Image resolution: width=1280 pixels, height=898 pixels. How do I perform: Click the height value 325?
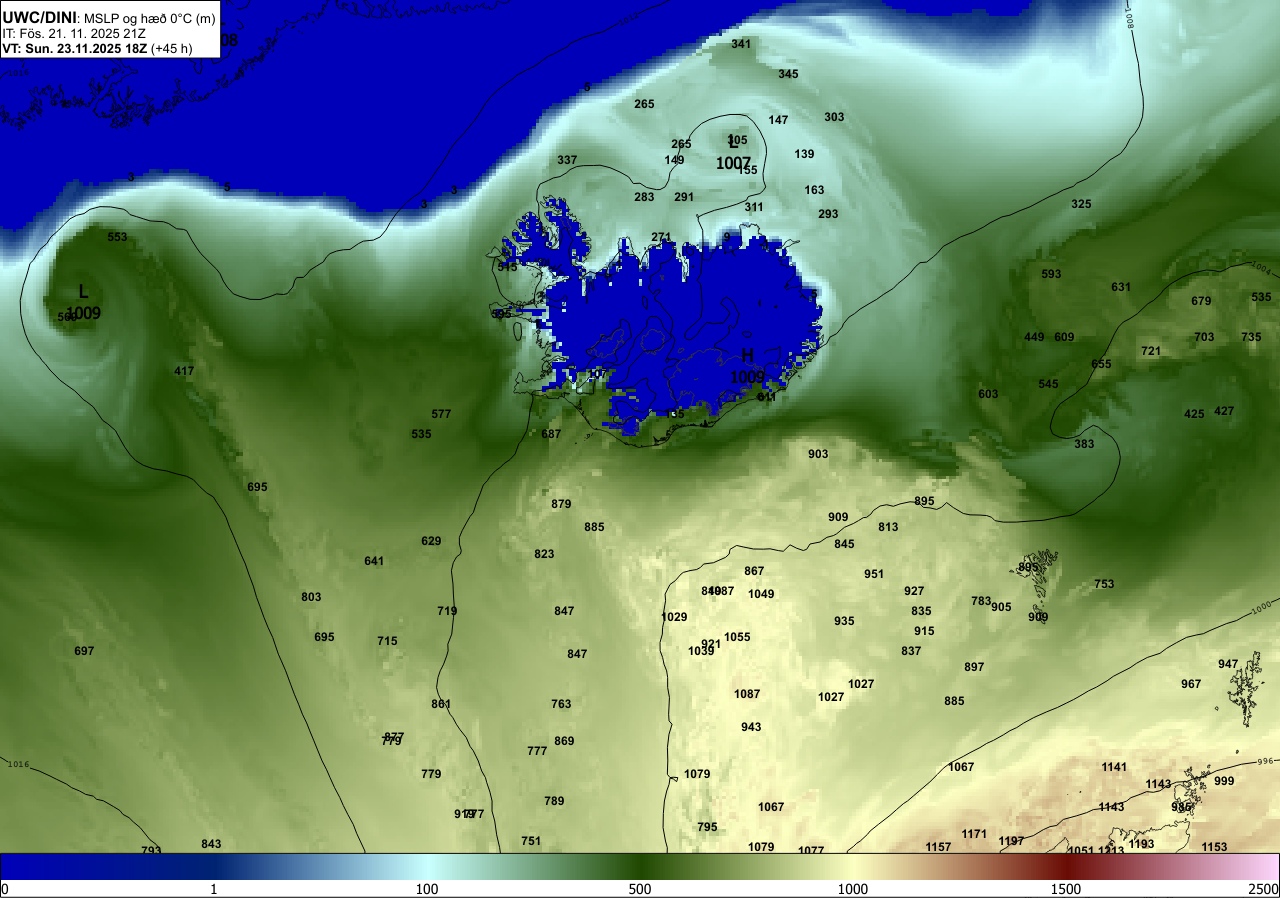pos(1081,204)
